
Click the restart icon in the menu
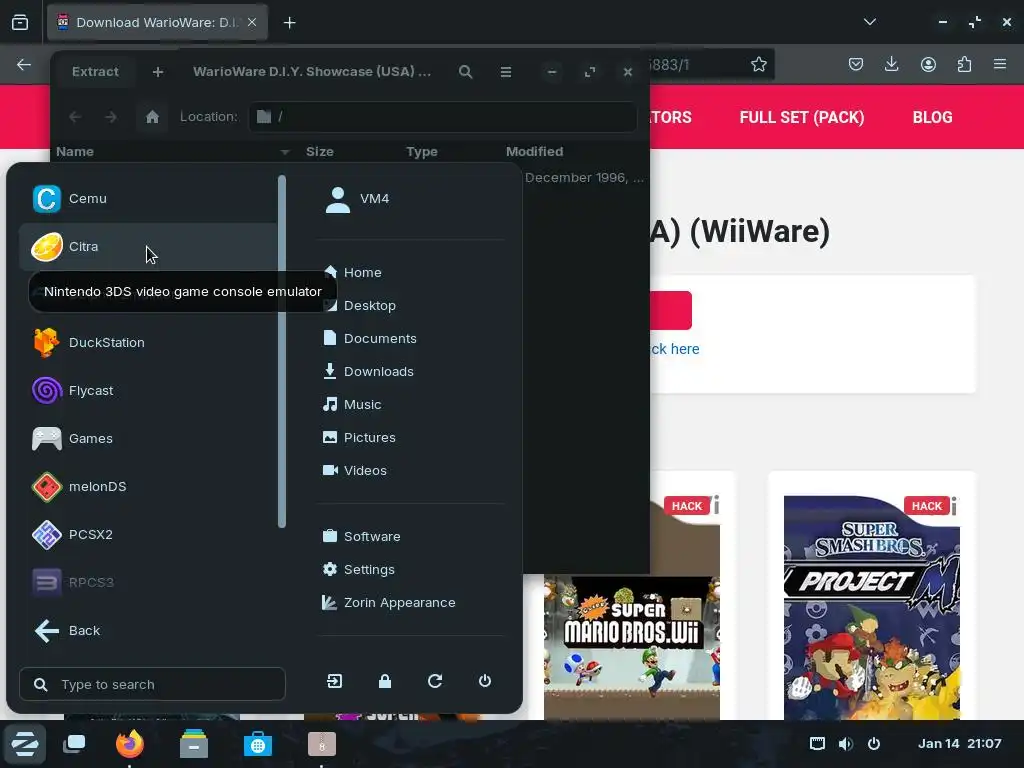435,681
